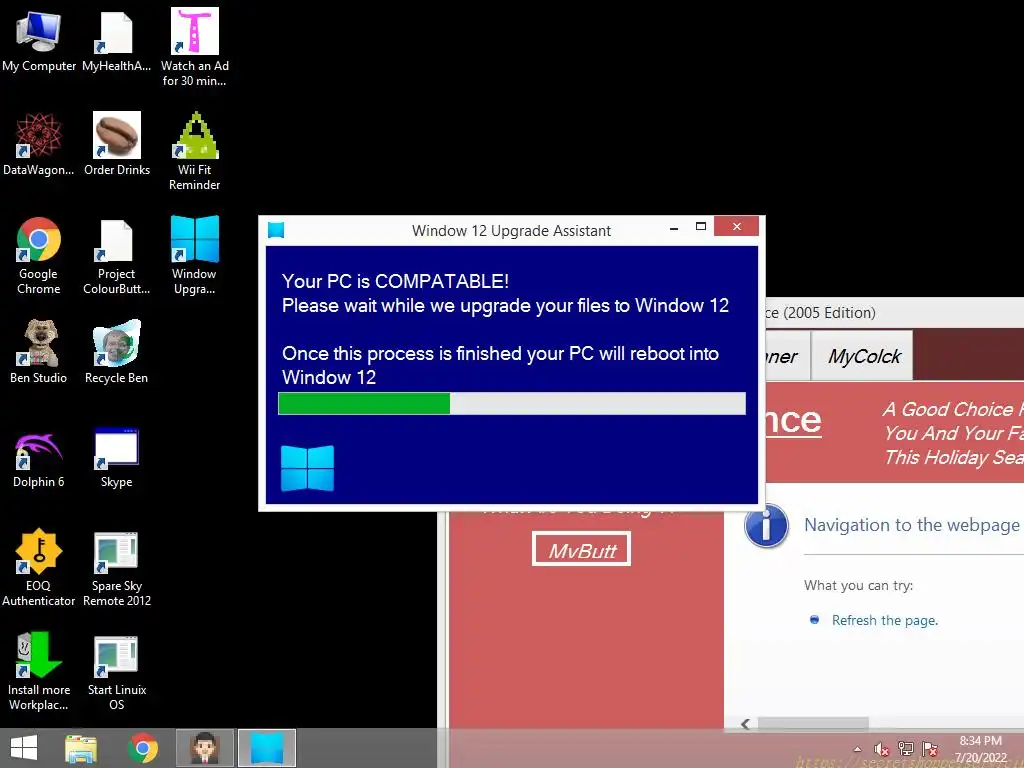
Task: Open the DataWagon desktop shortcut
Action: click(39, 145)
